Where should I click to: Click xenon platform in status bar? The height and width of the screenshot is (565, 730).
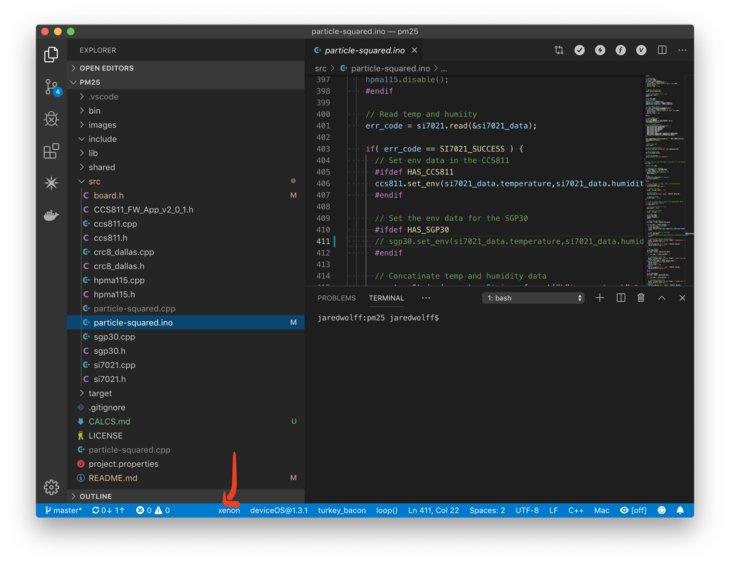[229, 510]
